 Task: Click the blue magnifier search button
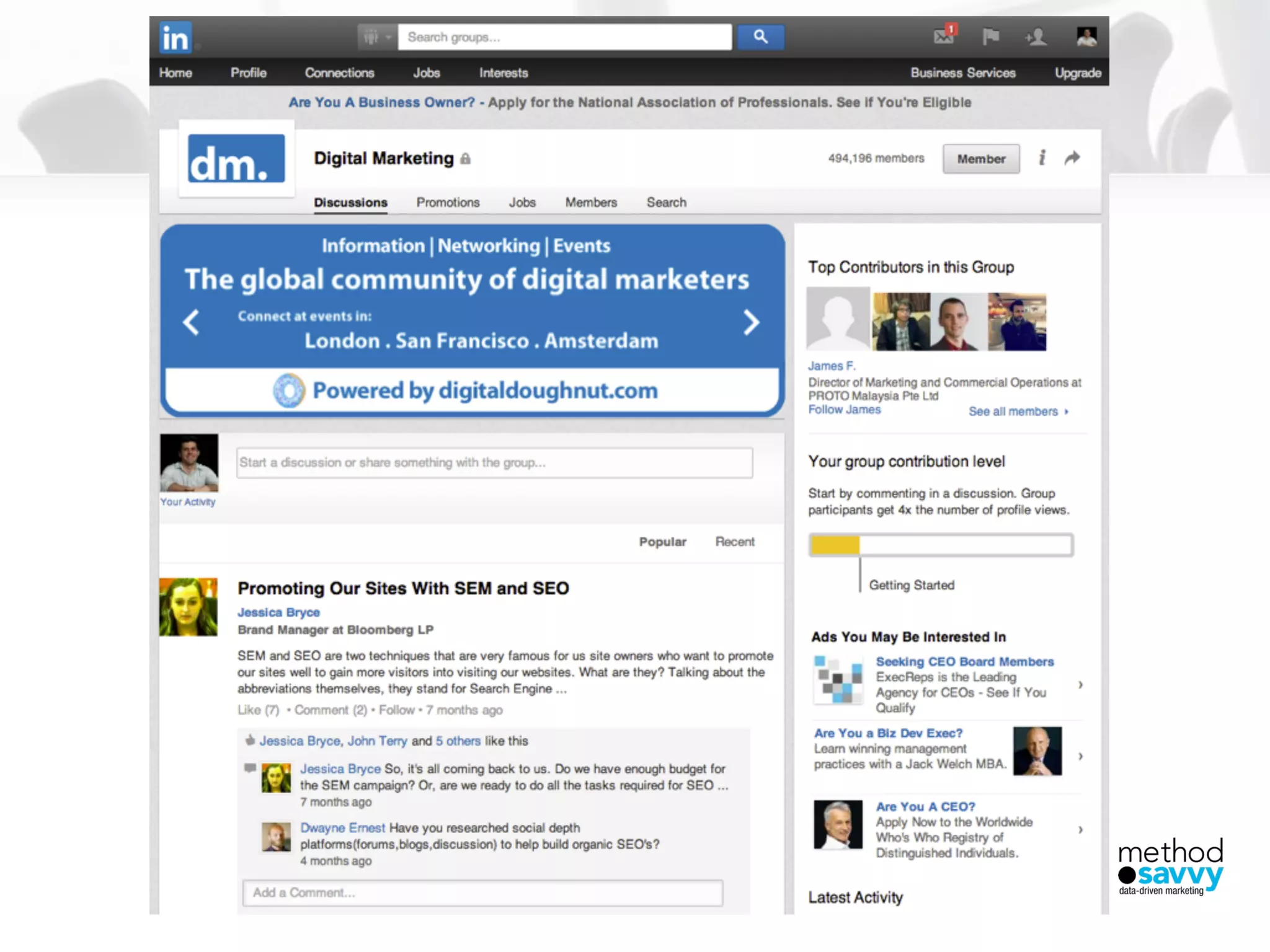(x=760, y=37)
